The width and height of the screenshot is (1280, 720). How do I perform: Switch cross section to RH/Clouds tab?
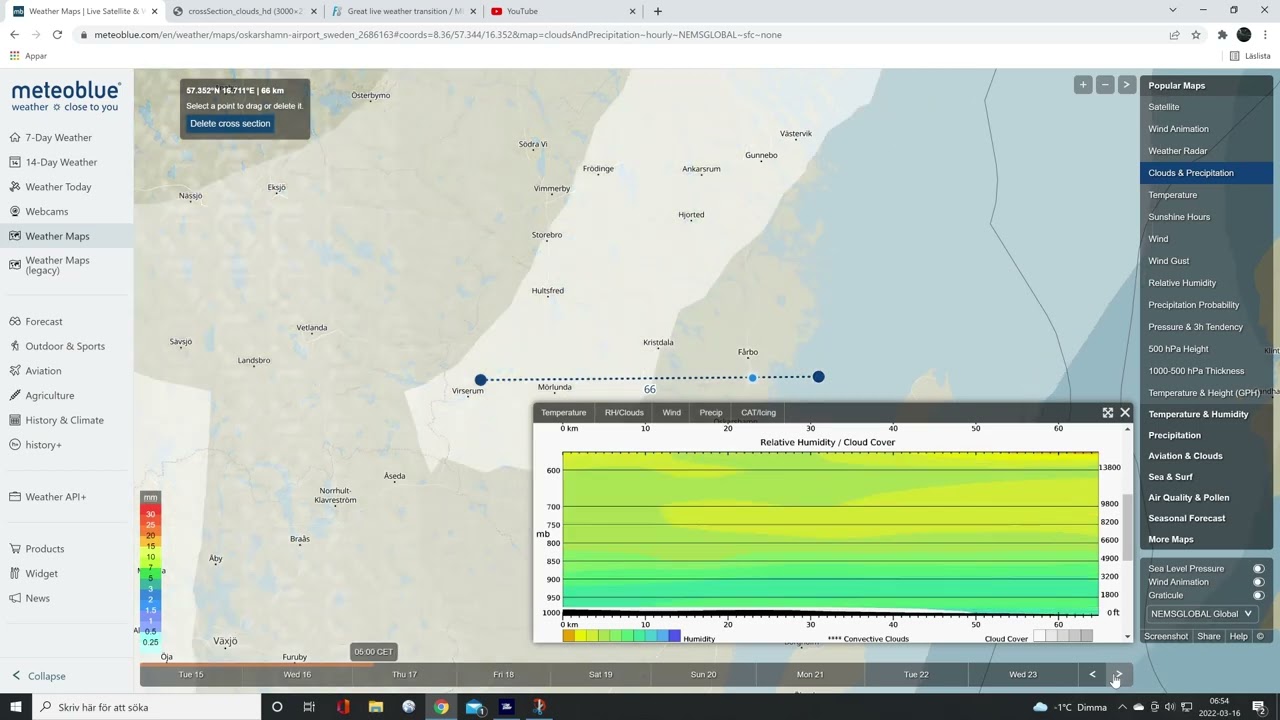pyautogui.click(x=624, y=412)
